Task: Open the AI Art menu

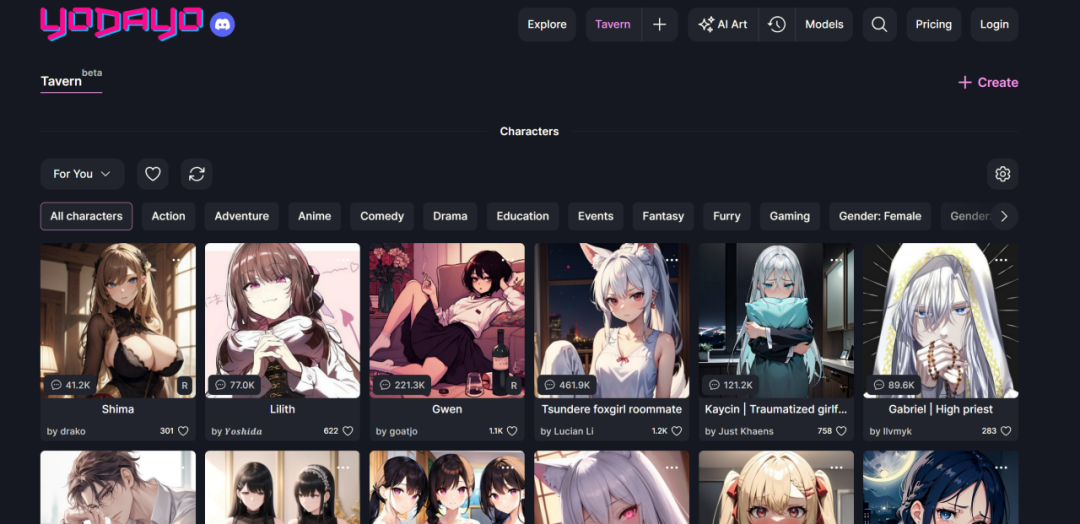Action: 723,25
